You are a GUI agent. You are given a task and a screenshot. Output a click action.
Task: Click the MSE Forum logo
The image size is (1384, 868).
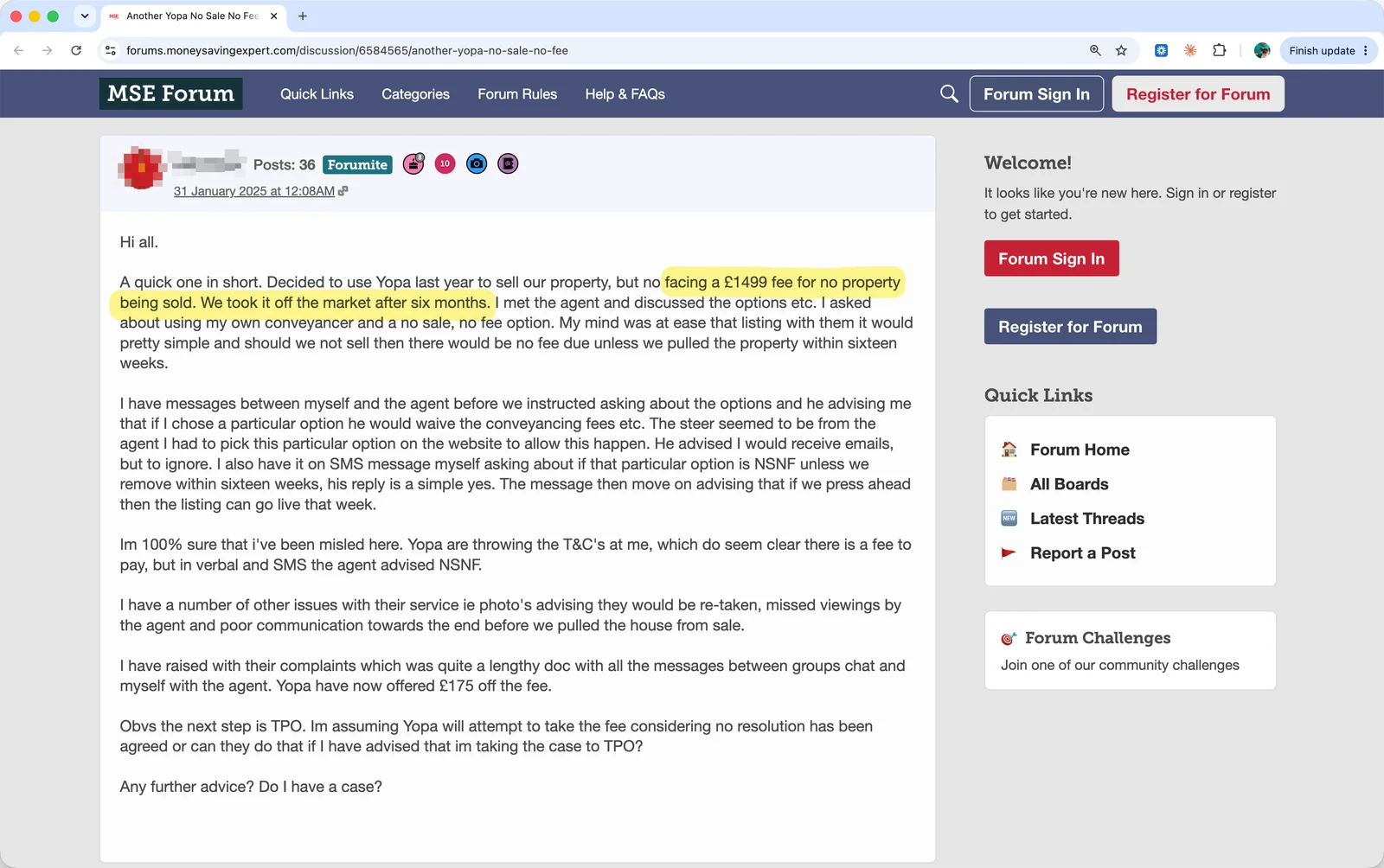point(170,93)
